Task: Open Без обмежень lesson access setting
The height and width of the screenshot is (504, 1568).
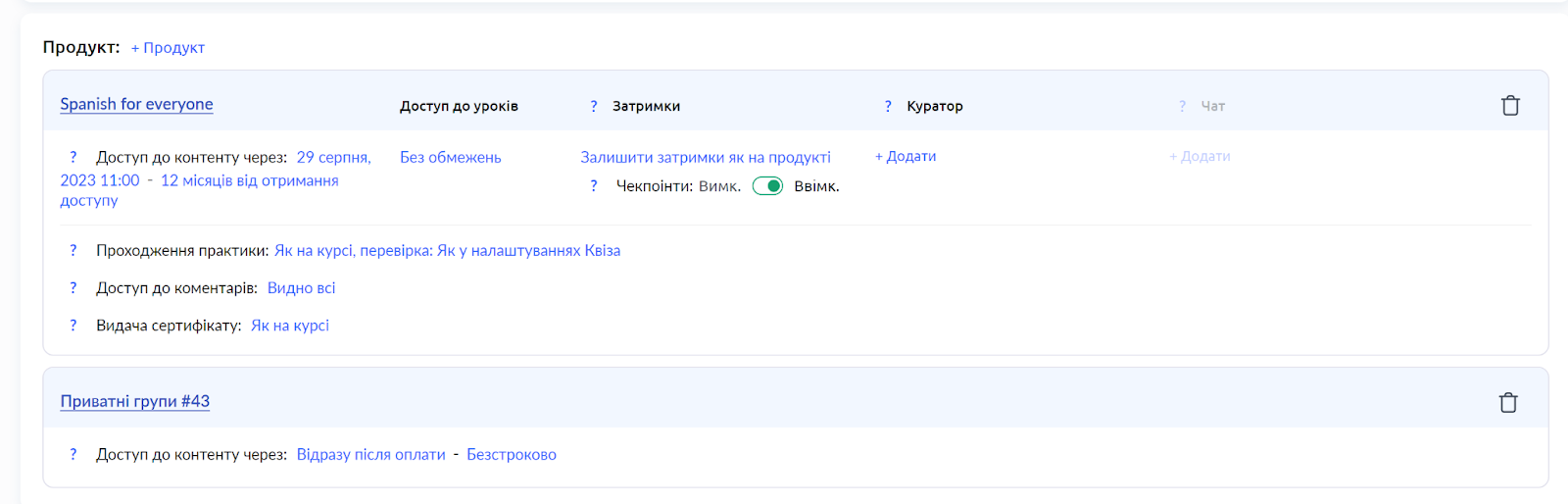Action: (x=451, y=157)
